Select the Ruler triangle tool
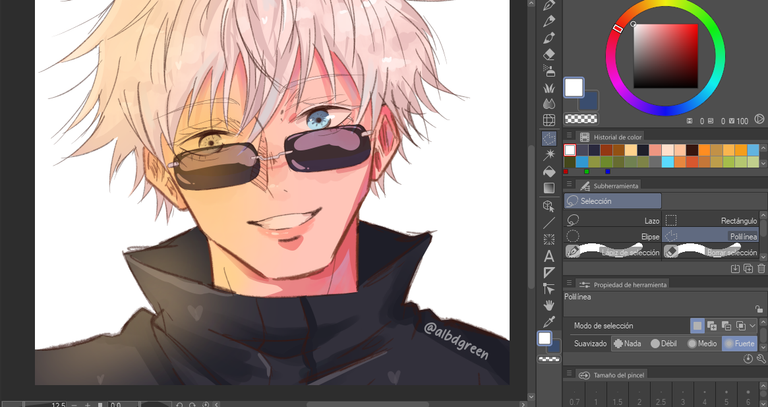 point(549,272)
